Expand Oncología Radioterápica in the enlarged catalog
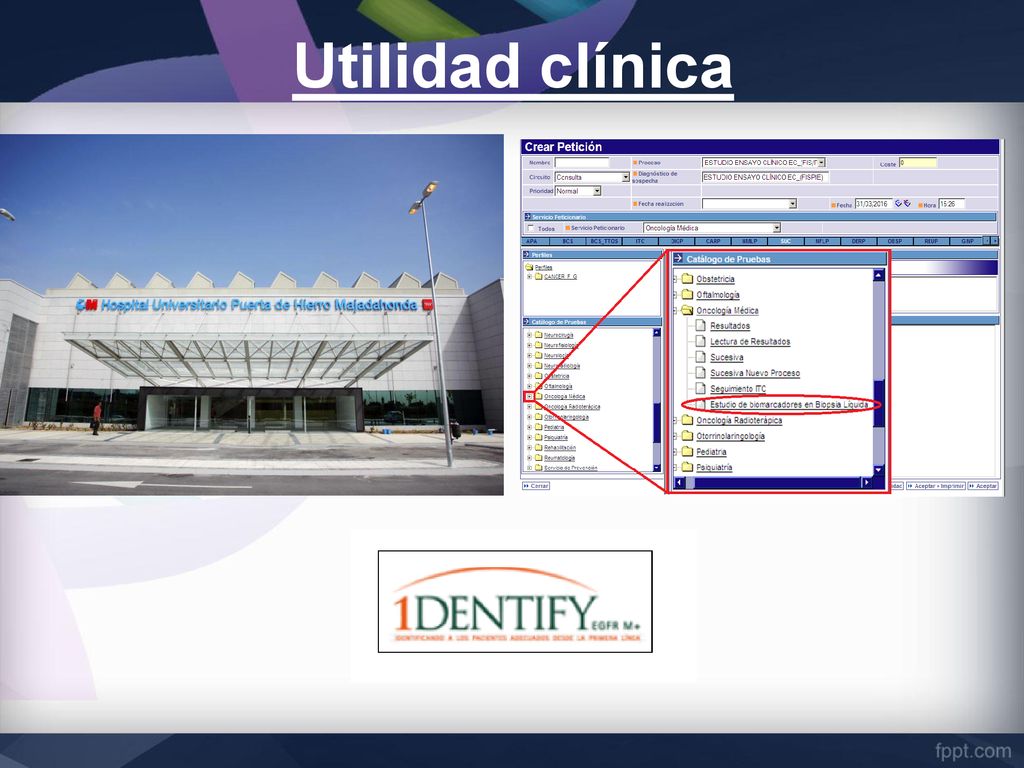The width and height of the screenshot is (1024, 768). point(676,420)
